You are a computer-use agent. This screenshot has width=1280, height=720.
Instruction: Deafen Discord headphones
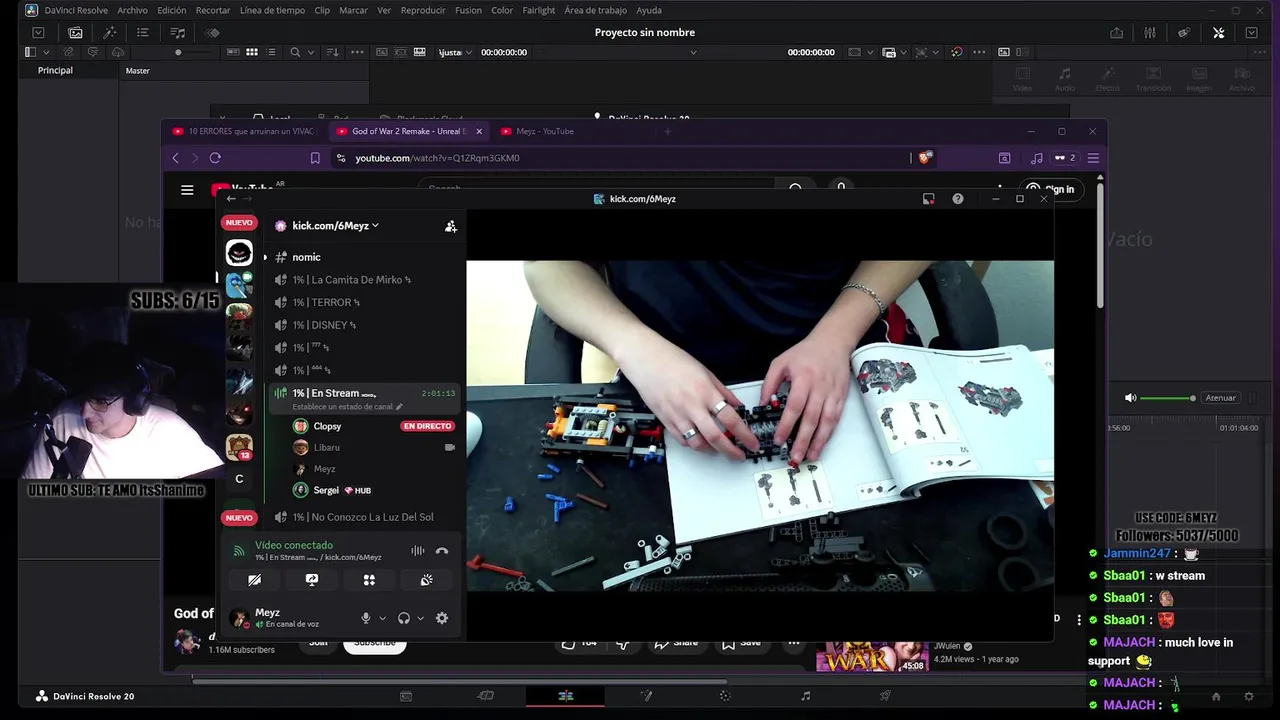click(404, 618)
